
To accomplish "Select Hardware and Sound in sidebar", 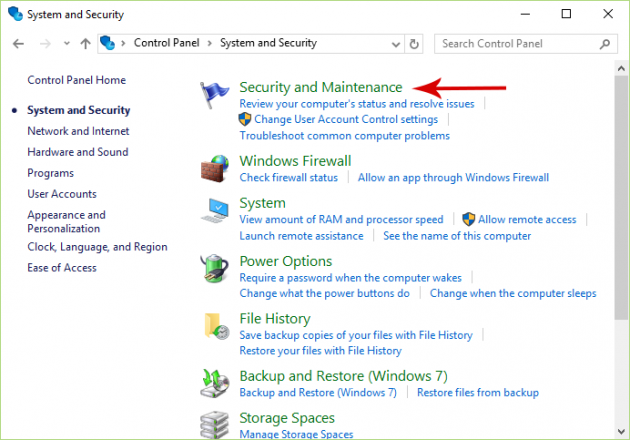I will [x=78, y=152].
